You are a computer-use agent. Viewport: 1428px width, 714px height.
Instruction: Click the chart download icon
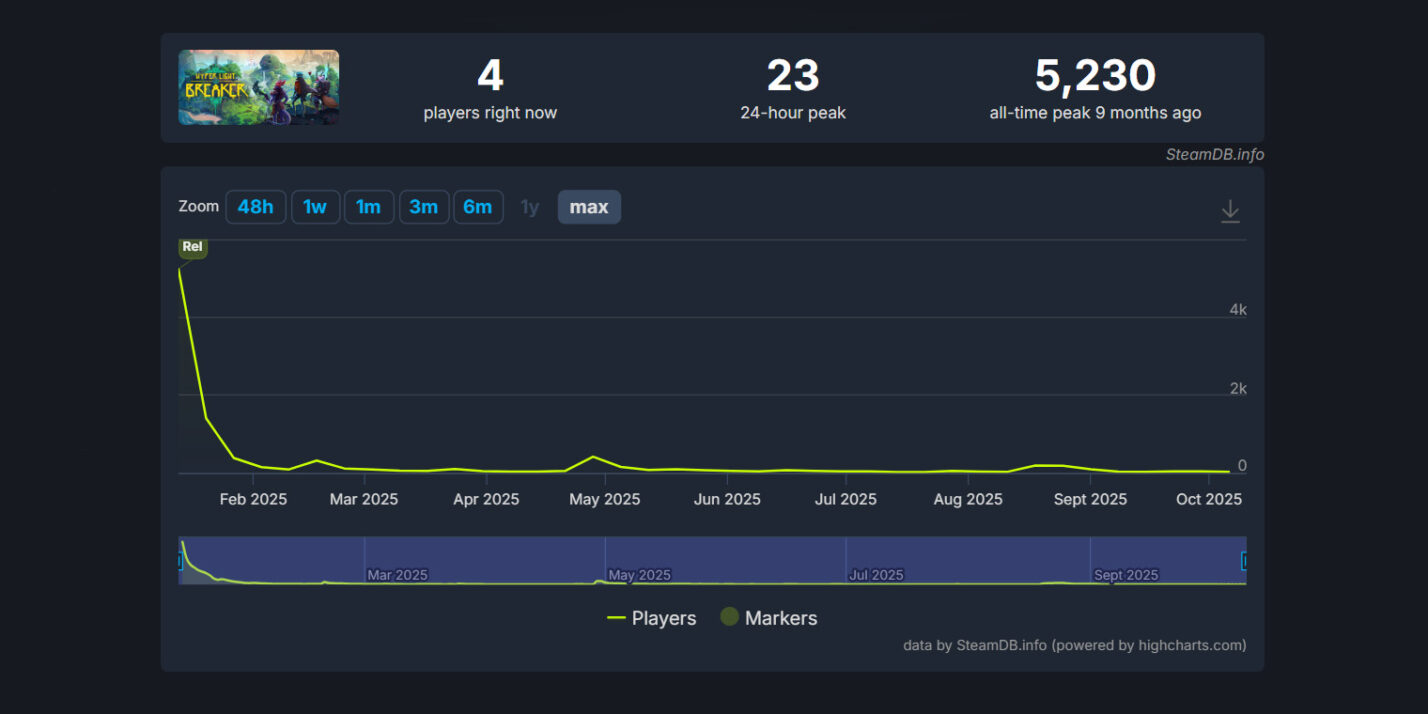coord(1230,211)
